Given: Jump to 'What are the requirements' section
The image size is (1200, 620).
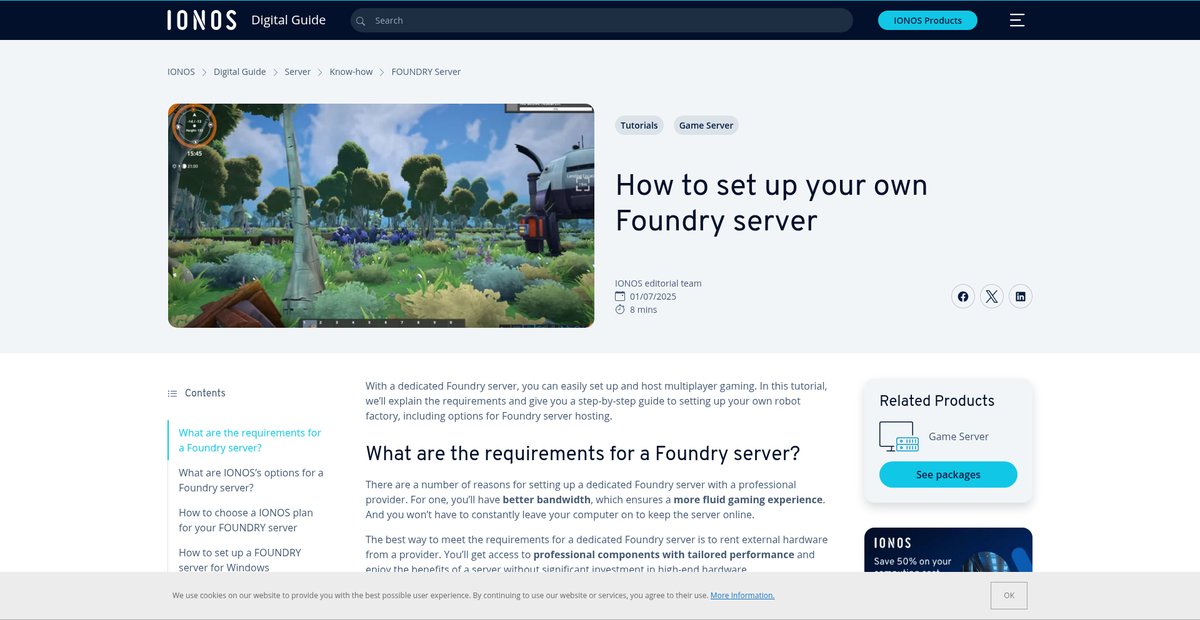Looking at the screenshot, I should pyautogui.click(x=250, y=440).
